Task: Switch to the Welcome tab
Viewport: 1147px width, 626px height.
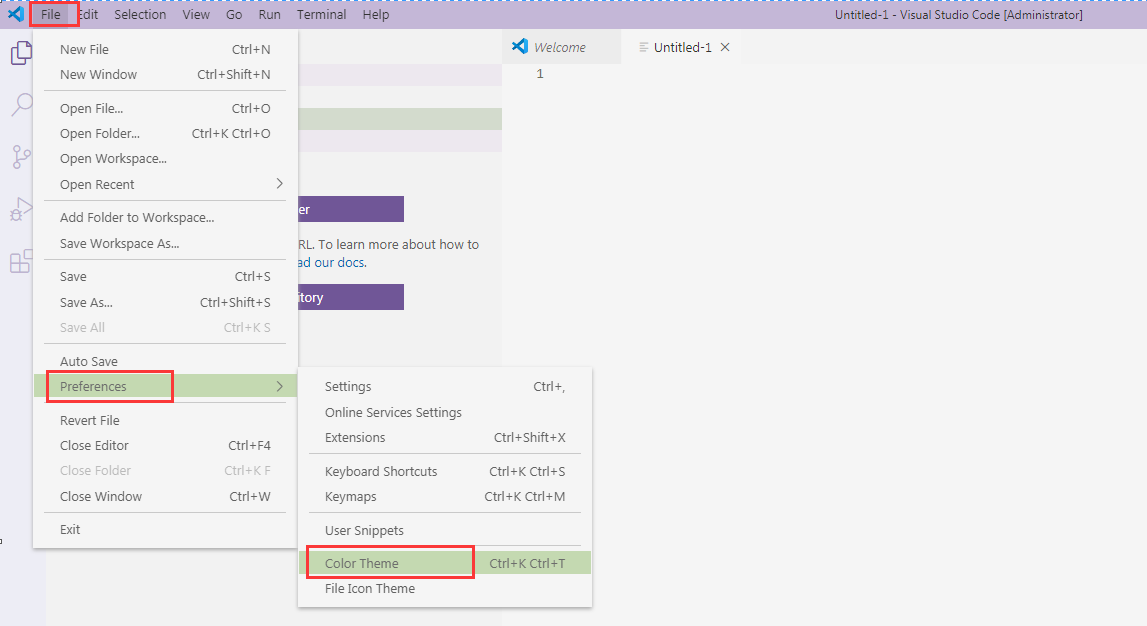Action: [x=561, y=47]
